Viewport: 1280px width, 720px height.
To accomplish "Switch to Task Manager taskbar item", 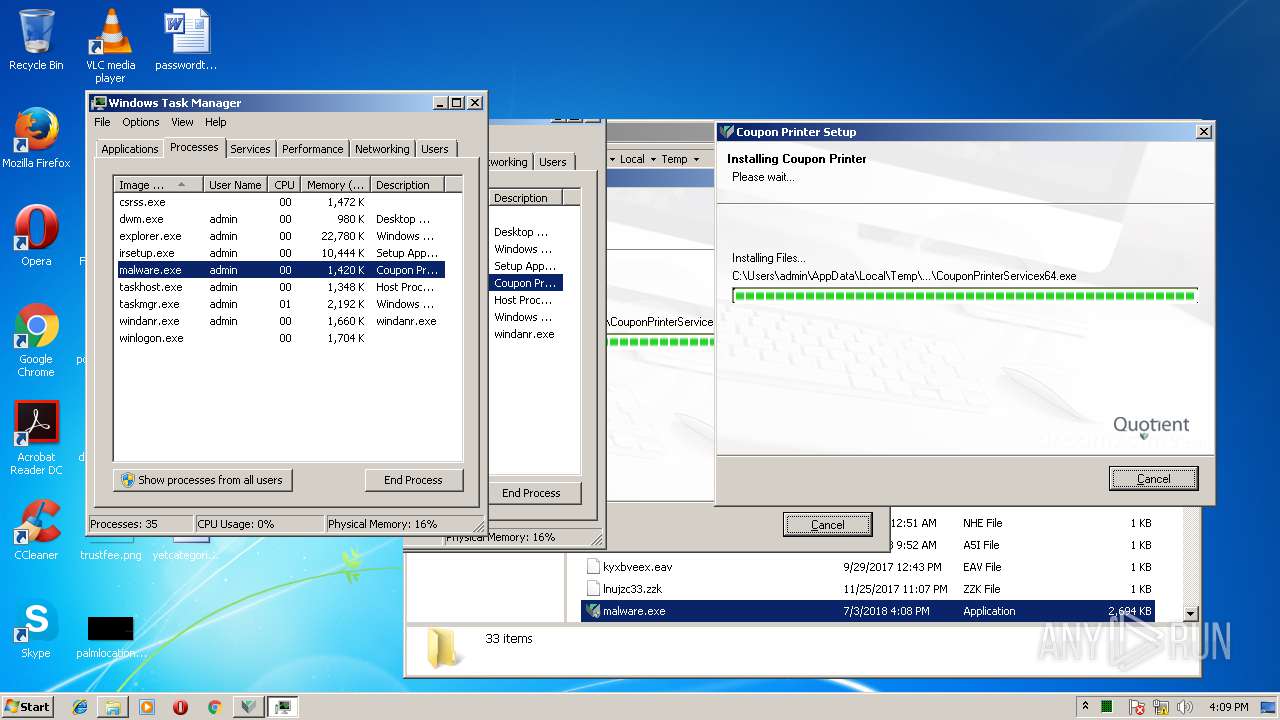I will (x=284, y=707).
